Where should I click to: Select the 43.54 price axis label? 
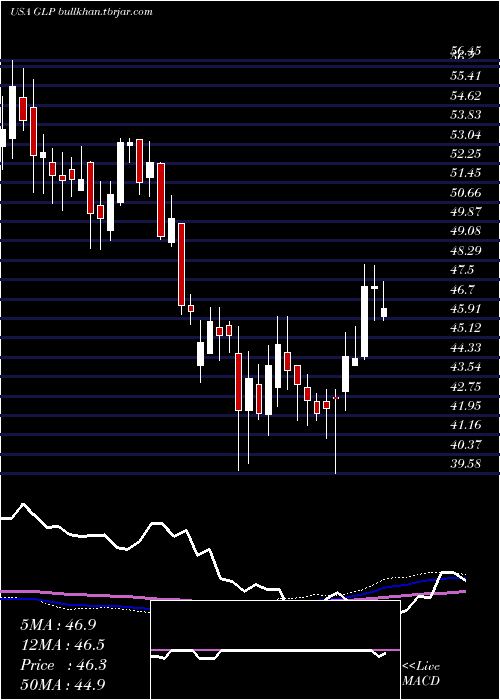[x=466, y=367]
